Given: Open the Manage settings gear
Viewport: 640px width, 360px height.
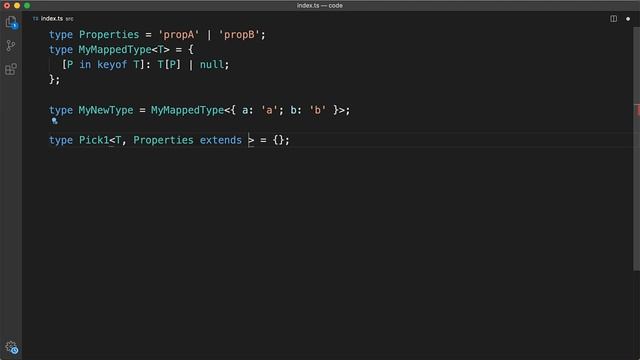Looking at the screenshot, I should click(x=11, y=347).
